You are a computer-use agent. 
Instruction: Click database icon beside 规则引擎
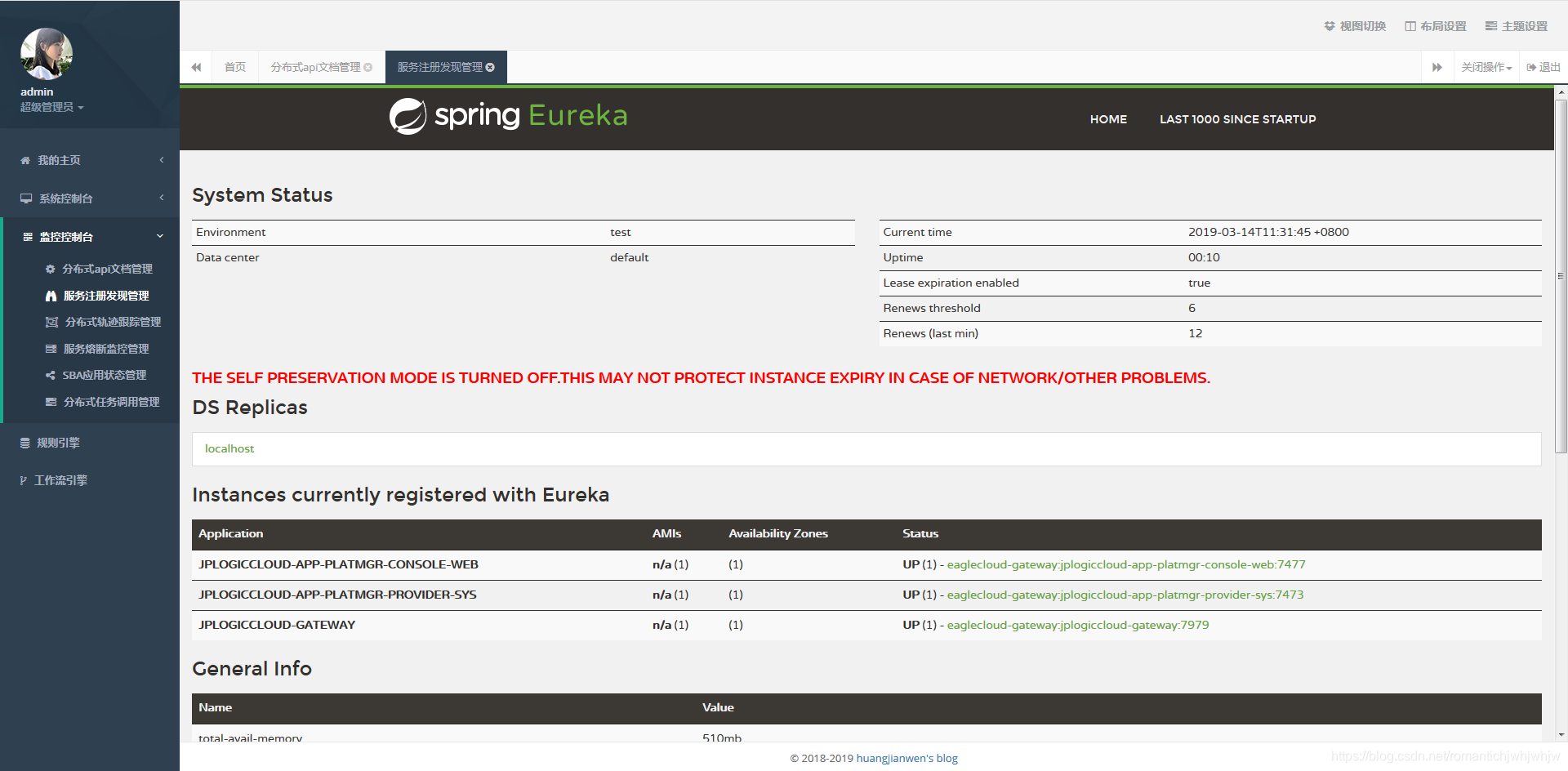tap(25, 443)
